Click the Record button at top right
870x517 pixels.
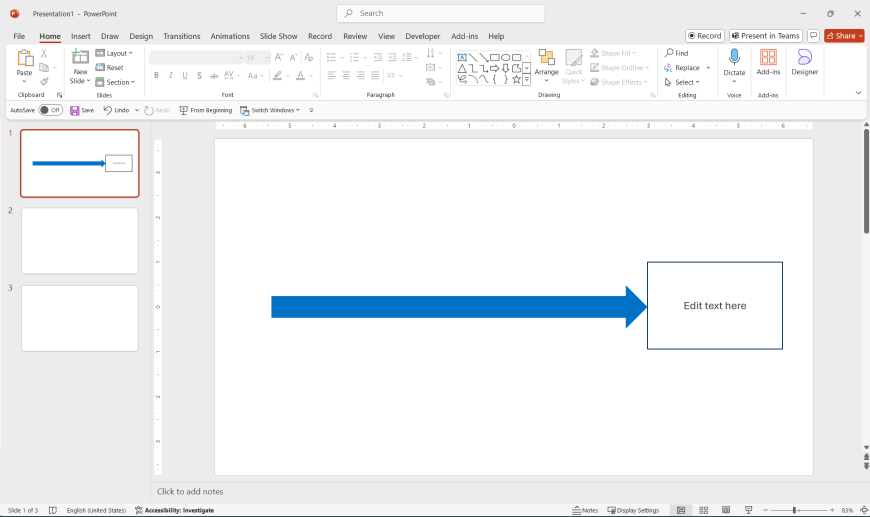[705, 36]
